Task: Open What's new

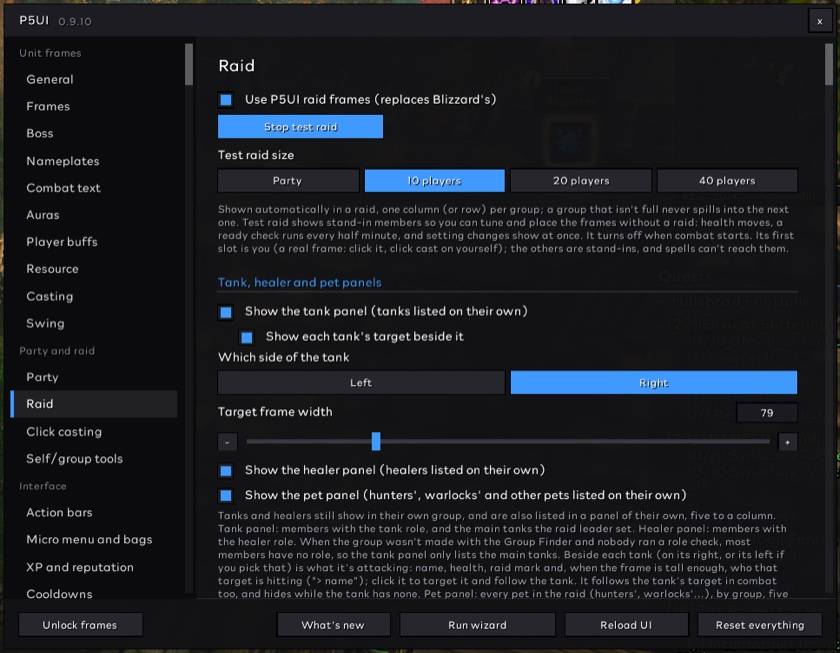Action: tap(333, 625)
